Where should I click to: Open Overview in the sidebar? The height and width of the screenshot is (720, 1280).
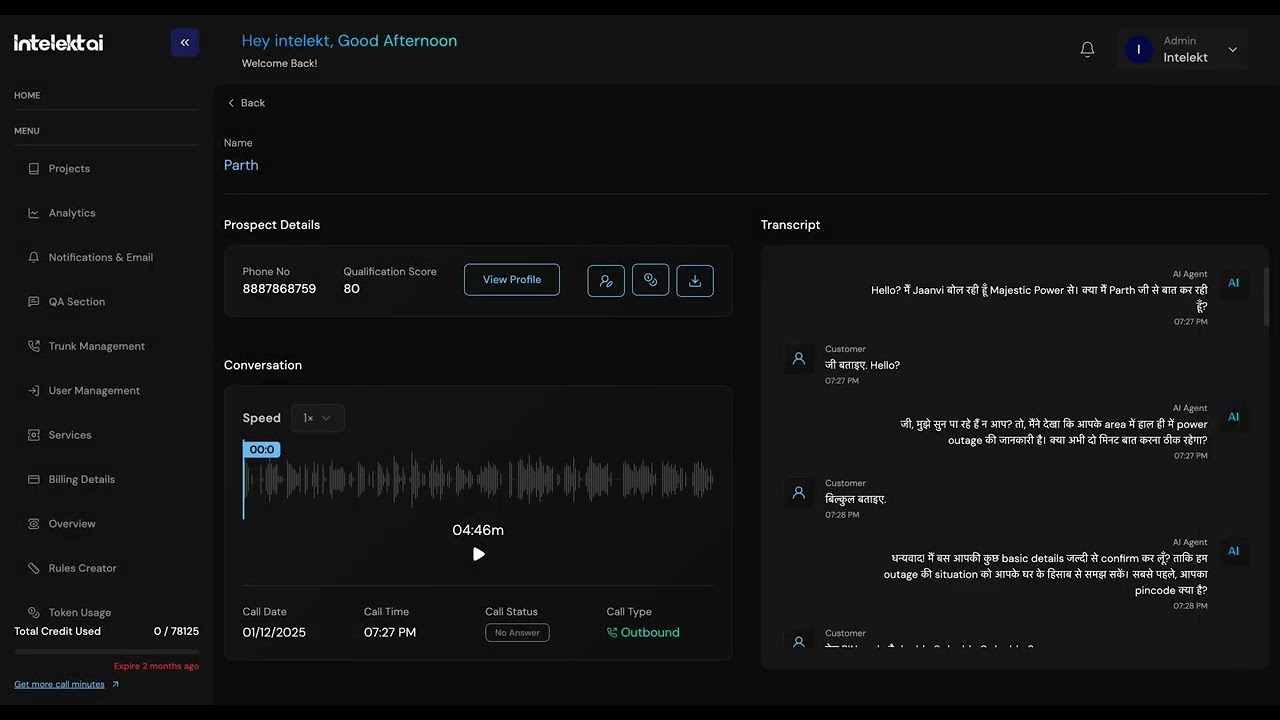tap(72, 524)
